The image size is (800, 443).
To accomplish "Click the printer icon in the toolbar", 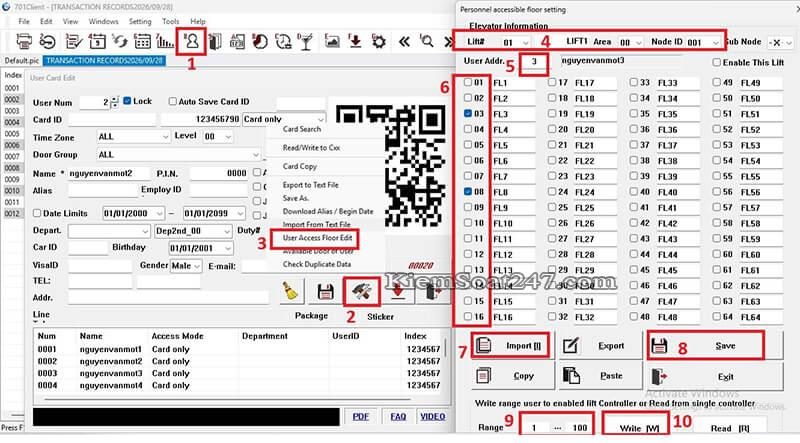I will click(x=24, y=41).
